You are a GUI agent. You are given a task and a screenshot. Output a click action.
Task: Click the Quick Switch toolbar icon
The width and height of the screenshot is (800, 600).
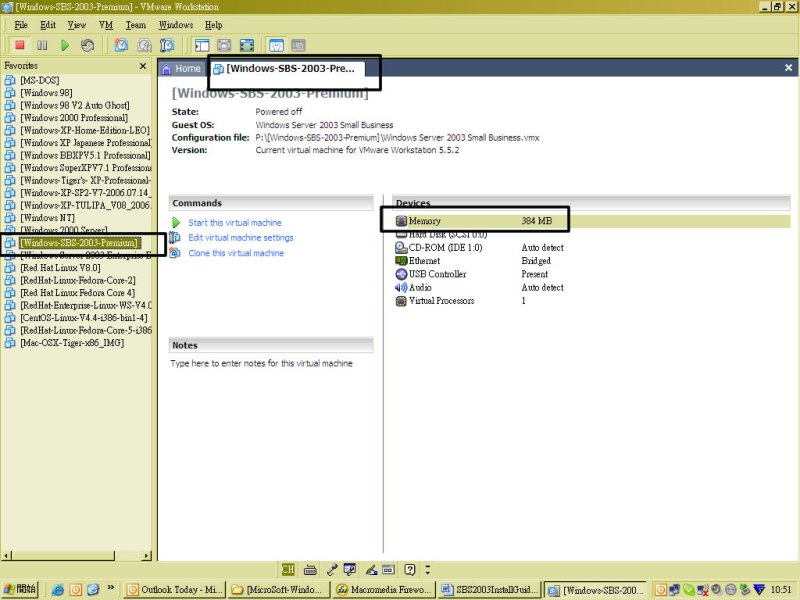(x=224, y=45)
